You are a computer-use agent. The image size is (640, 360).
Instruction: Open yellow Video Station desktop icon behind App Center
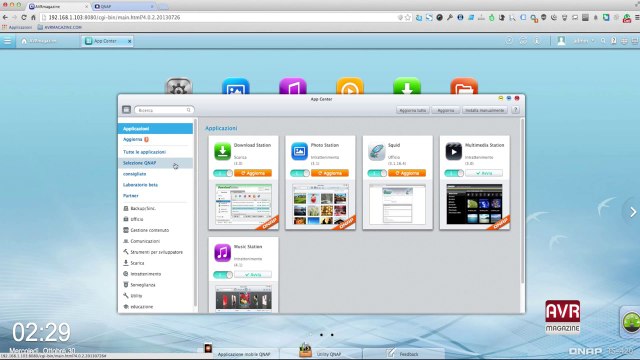point(350,86)
